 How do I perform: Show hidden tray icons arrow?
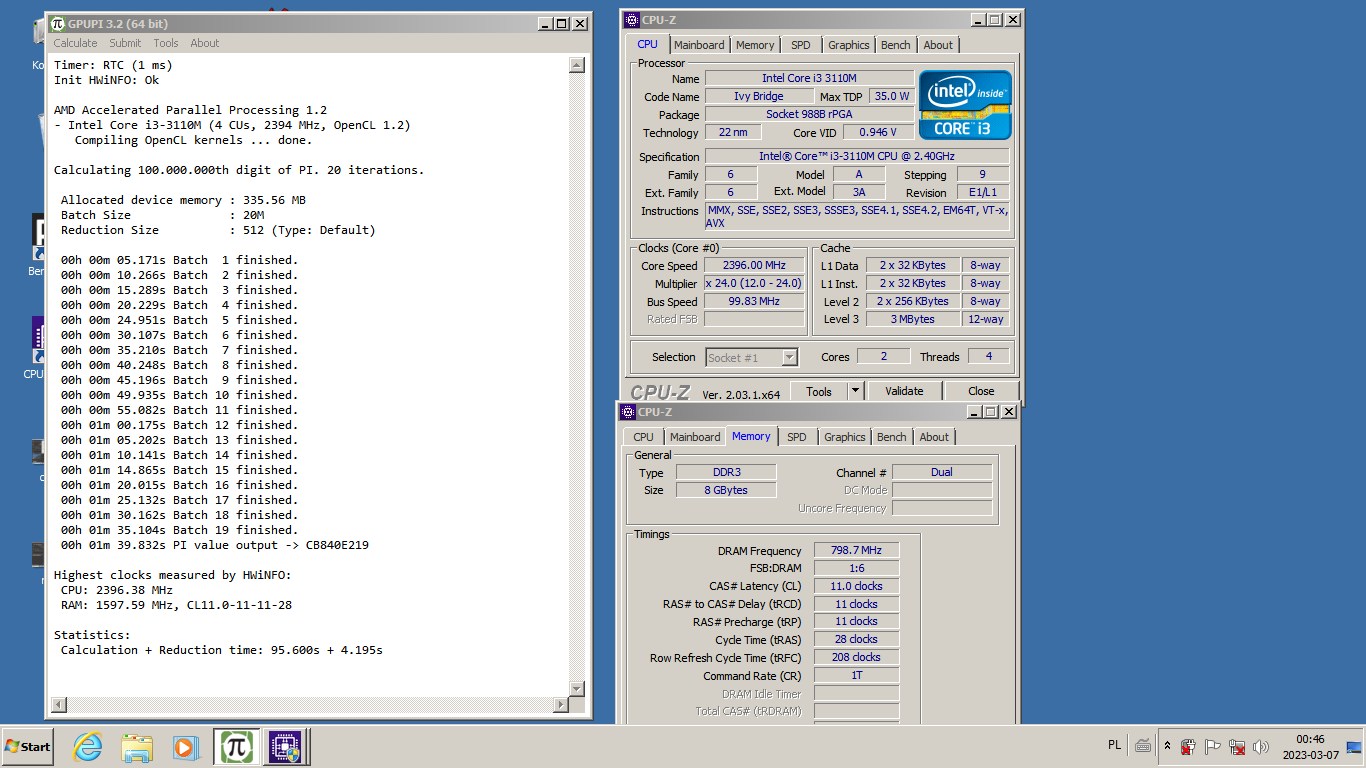coord(1167,746)
